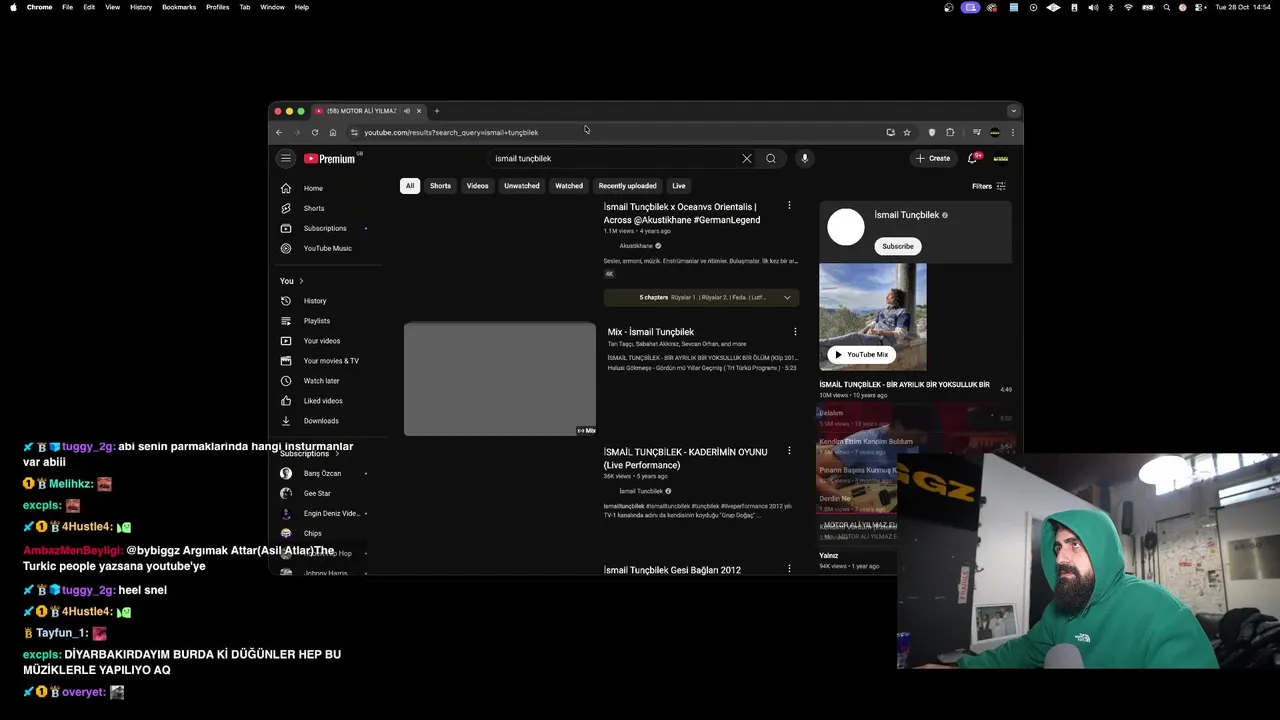
Task: Select the Live filter chip
Action: 679,186
